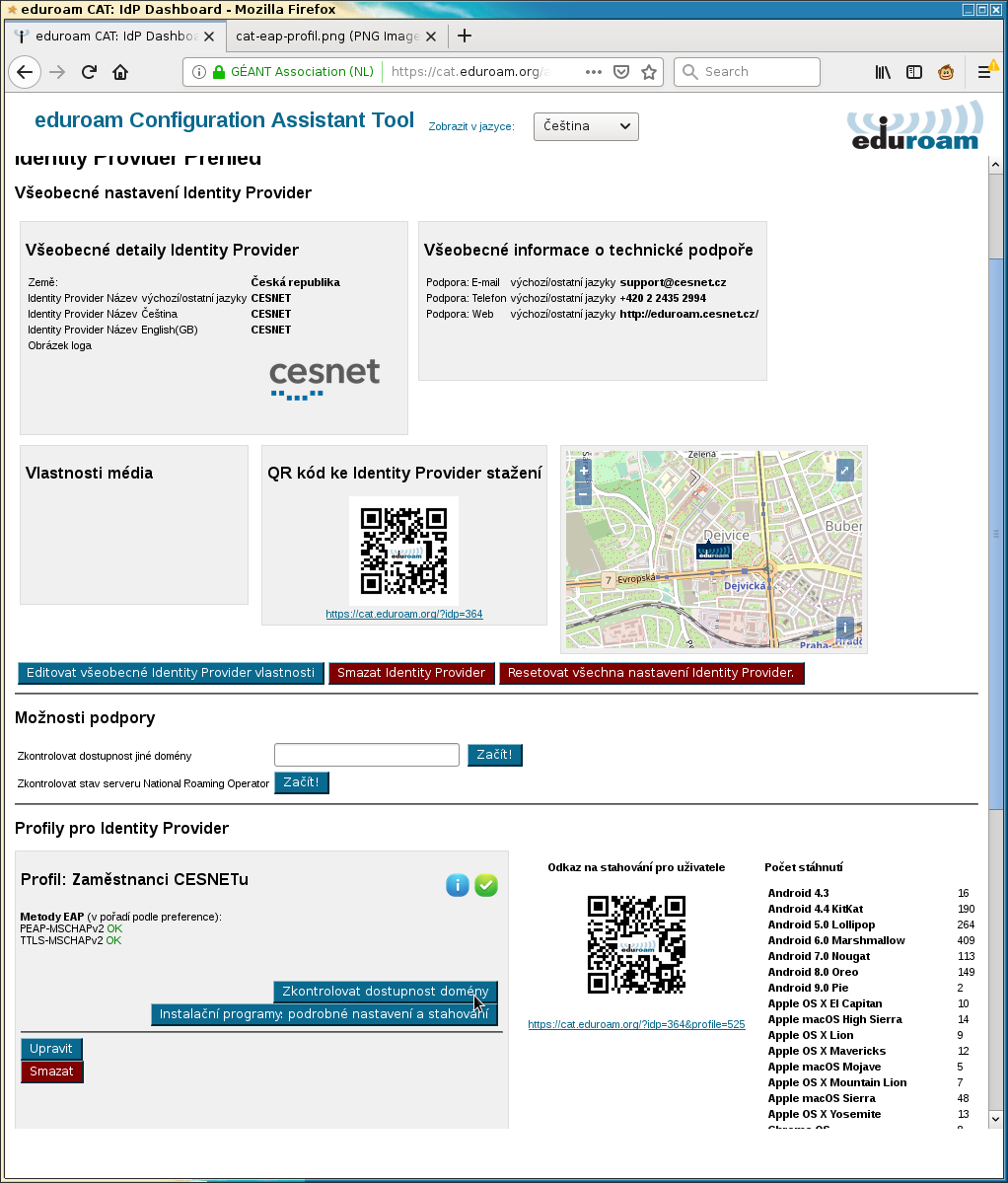Click the TTLS-MSCHAPv2 OK method text

tap(71, 941)
